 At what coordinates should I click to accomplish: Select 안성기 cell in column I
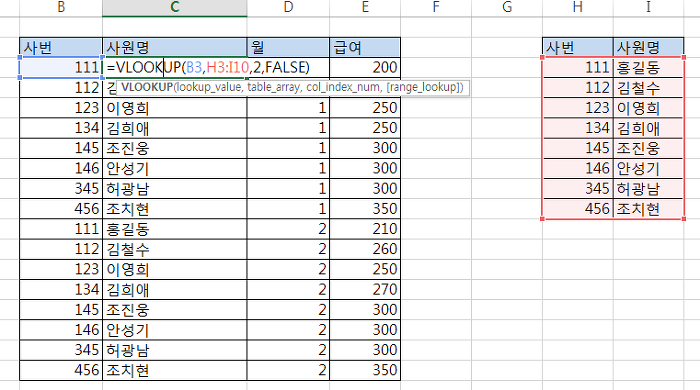tap(648, 168)
